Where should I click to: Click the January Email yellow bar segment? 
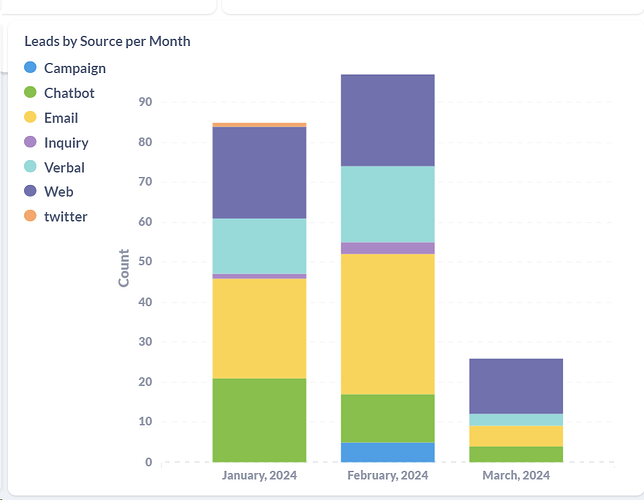[x=259, y=328]
